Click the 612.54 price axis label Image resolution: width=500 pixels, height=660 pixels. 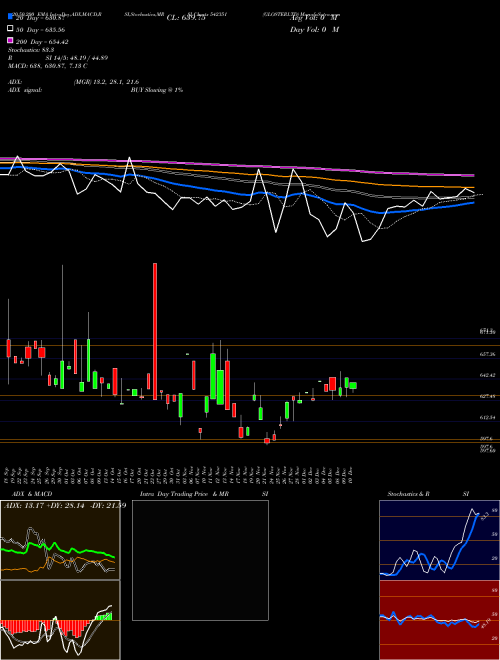(x=487, y=418)
